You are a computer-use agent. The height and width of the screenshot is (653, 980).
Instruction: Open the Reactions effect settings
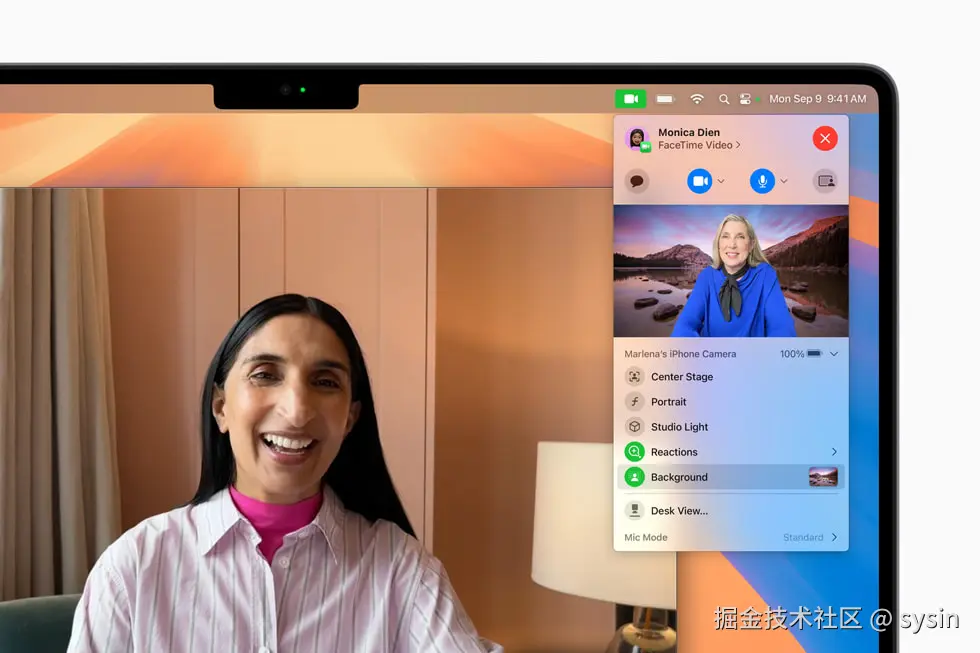pos(675,452)
